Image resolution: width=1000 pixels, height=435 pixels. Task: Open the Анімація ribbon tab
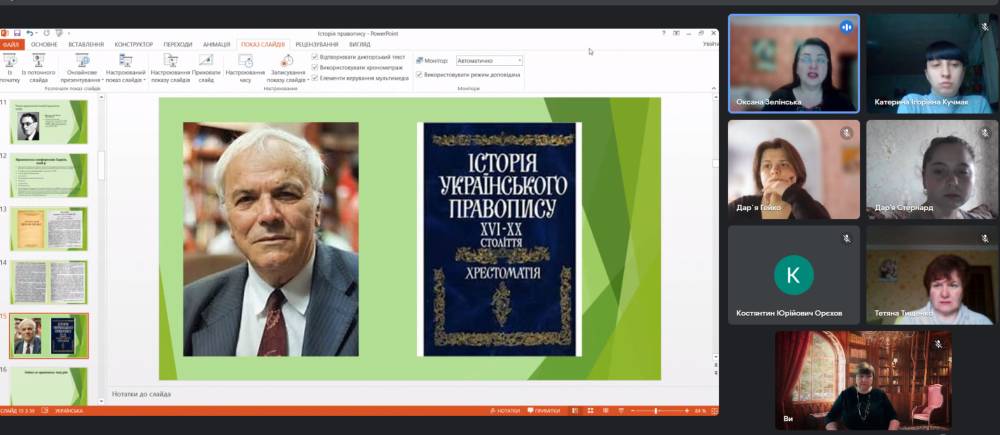point(216,45)
